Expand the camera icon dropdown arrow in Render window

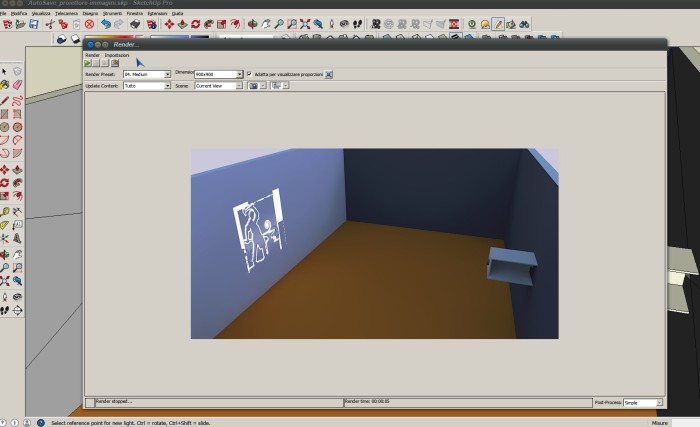[x=263, y=86]
